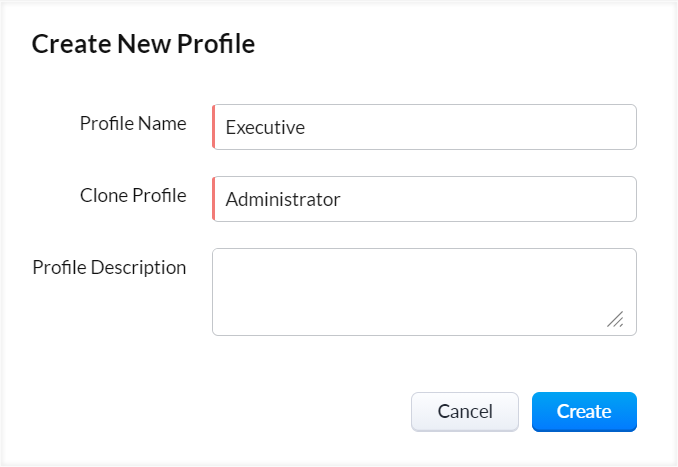Screen dimensions: 678x467
Task: Click the "Create New Profile" heading
Action: click(x=143, y=44)
